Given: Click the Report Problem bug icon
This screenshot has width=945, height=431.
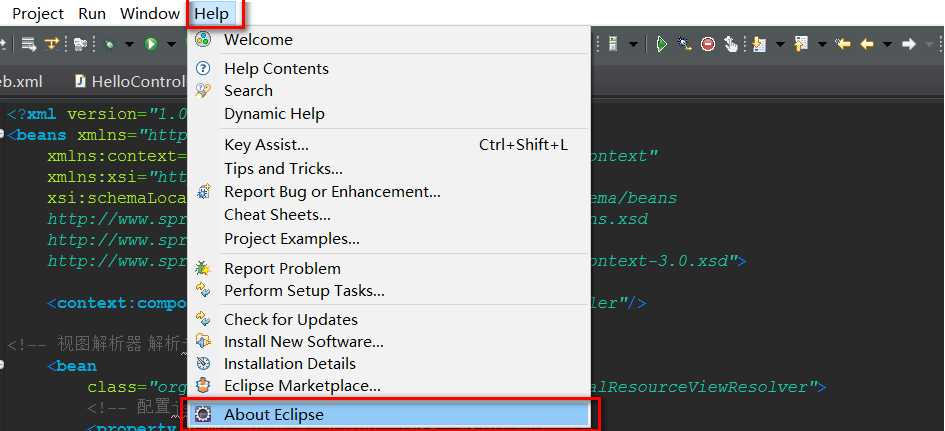Looking at the screenshot, I should (204, 268).
